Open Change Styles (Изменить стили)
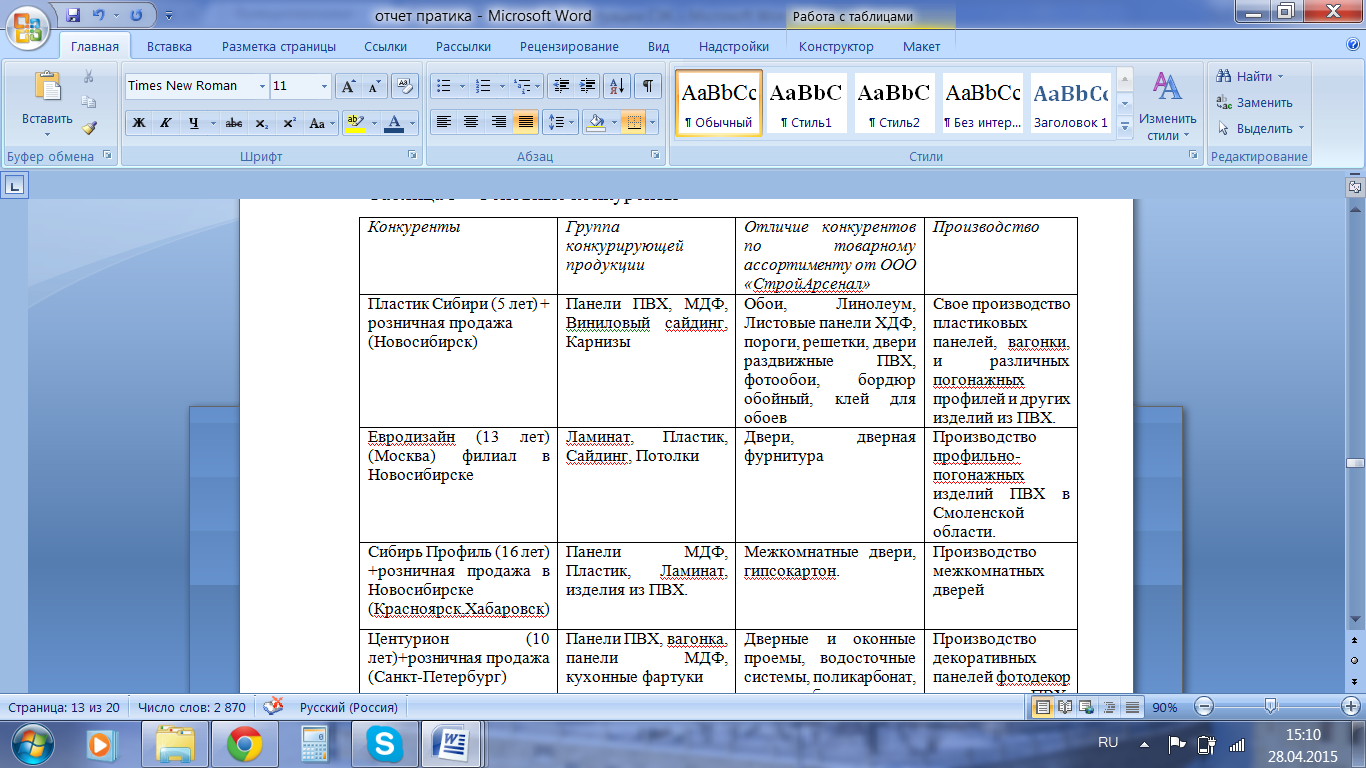 coord(1167,106)
